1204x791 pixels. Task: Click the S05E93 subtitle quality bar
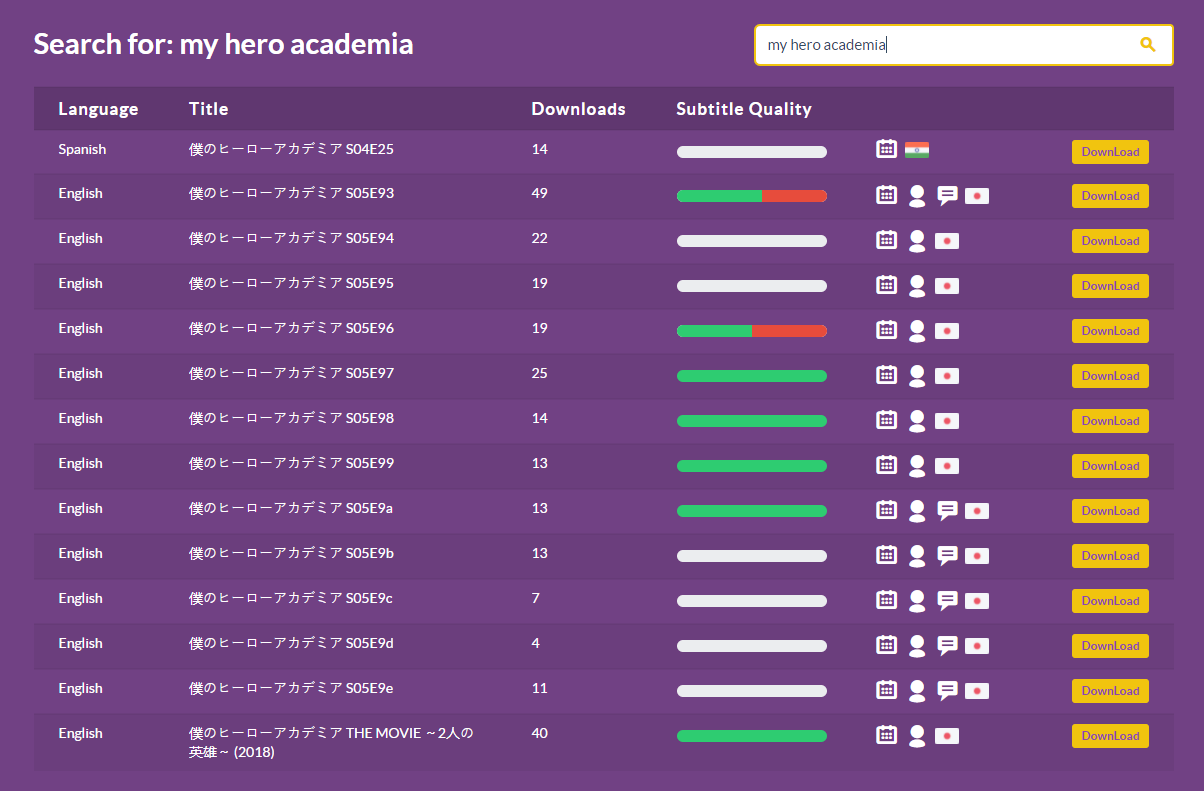tap(752, 196)
